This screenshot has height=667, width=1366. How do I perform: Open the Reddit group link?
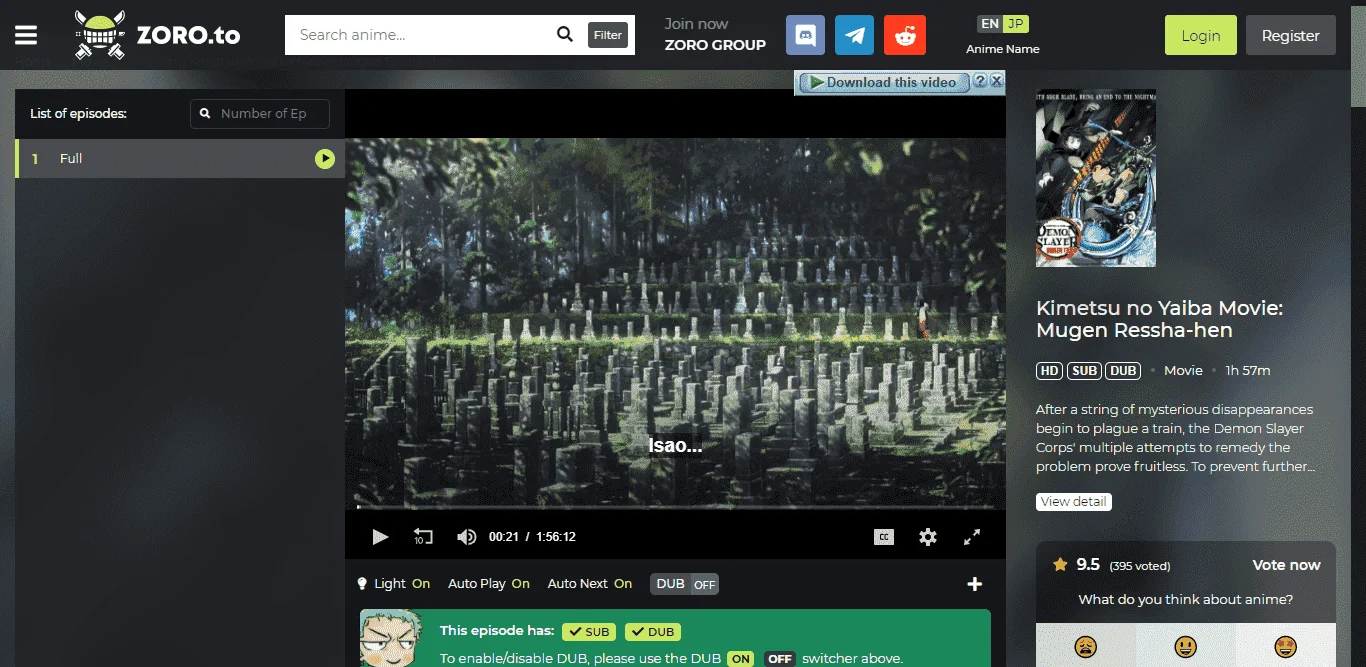point(905,35)
